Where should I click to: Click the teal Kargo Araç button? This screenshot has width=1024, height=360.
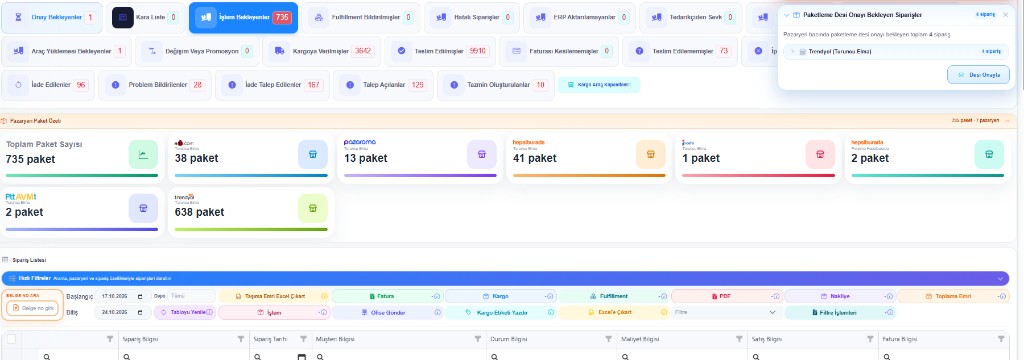[599, 85]
